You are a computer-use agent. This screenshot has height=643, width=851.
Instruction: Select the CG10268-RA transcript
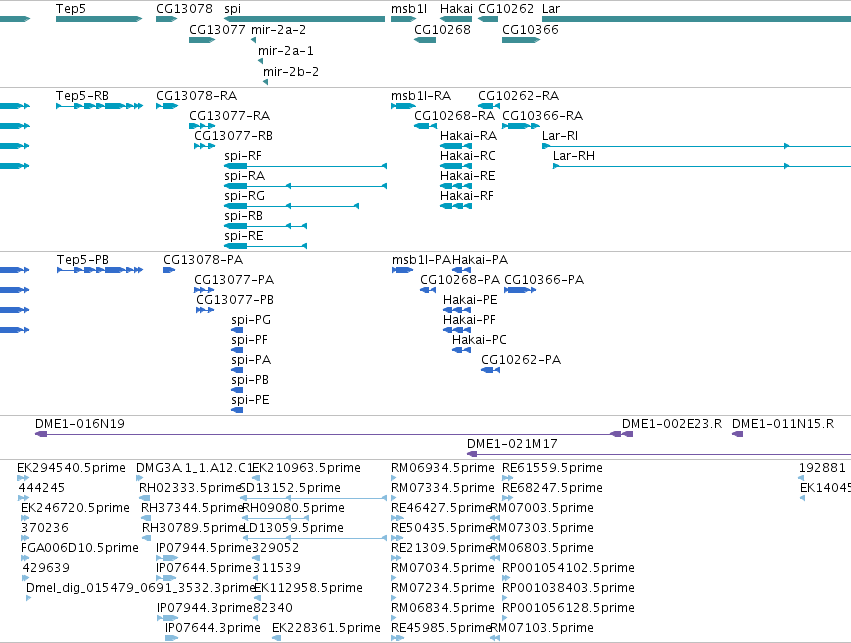pos(425,126)
